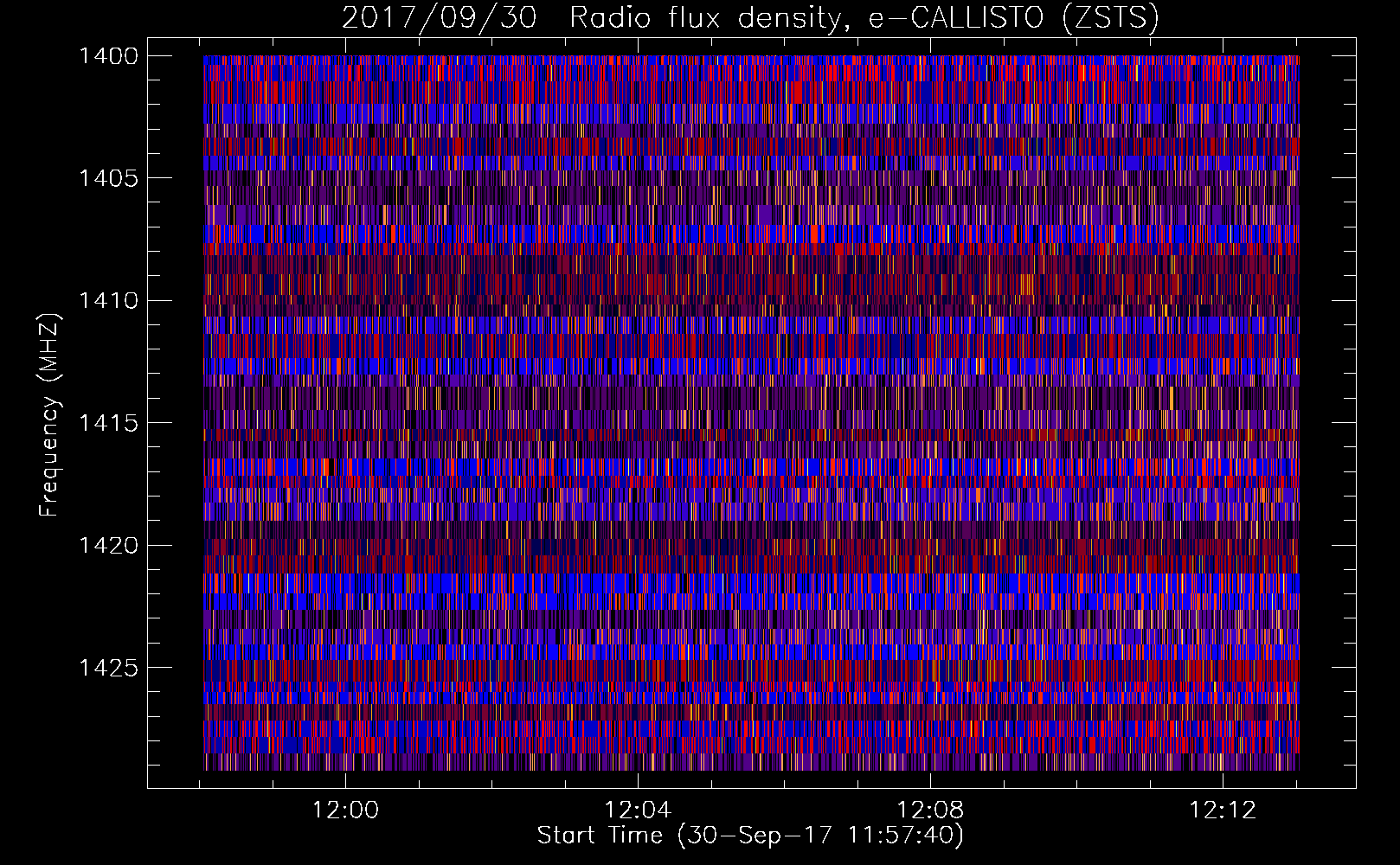Click the date 2017/09/30 in title
This screenshot has width=1400, height=865.
[x=439, y=18]
